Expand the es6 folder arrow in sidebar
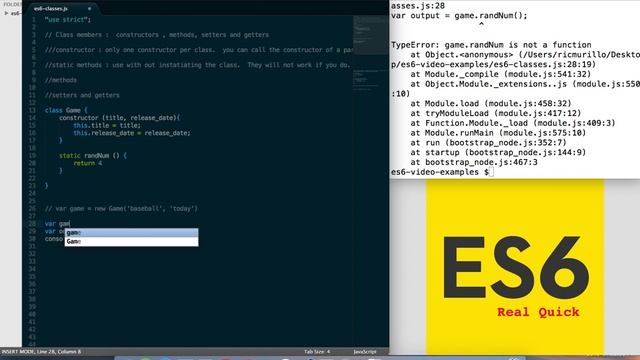 click(x=6, y=13)
